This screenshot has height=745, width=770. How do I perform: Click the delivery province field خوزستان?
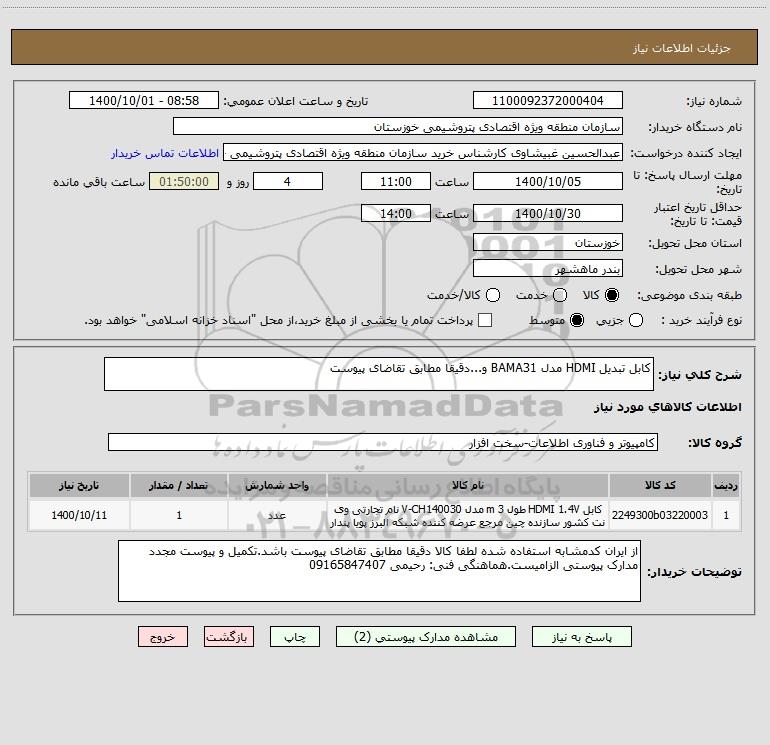(548, 243)
